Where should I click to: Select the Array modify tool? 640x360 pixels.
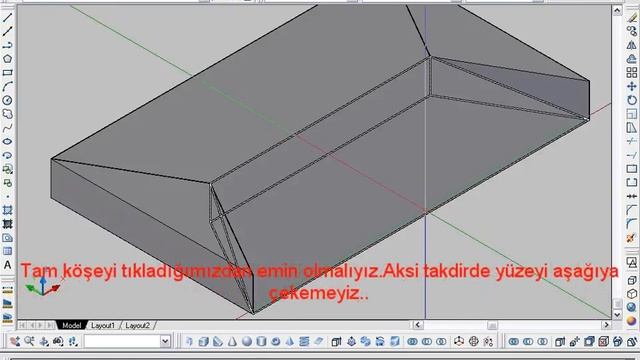click(632, 73)
